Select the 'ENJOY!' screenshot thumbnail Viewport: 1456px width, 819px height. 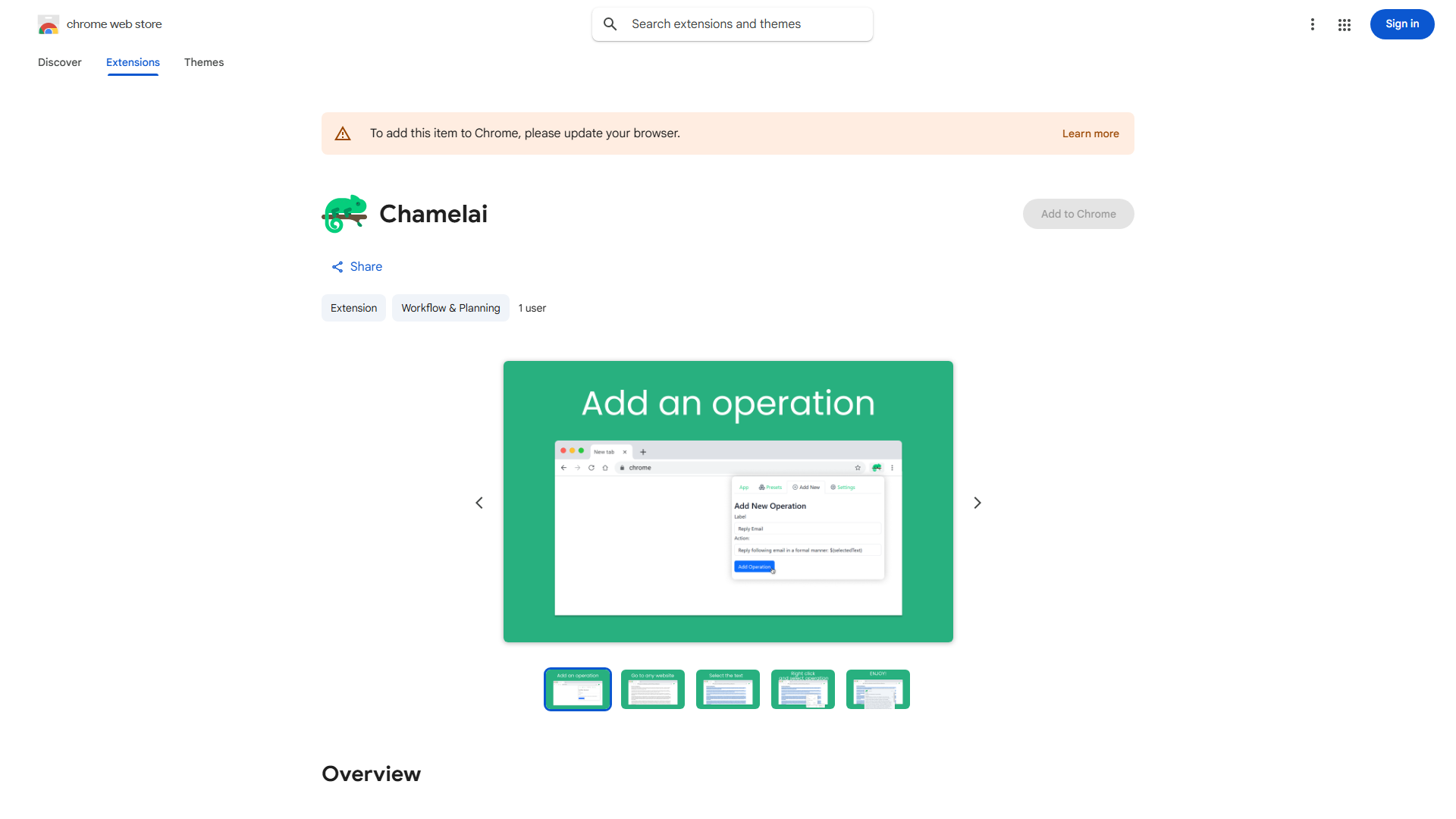pyautogui.click(x=877, y=689)
